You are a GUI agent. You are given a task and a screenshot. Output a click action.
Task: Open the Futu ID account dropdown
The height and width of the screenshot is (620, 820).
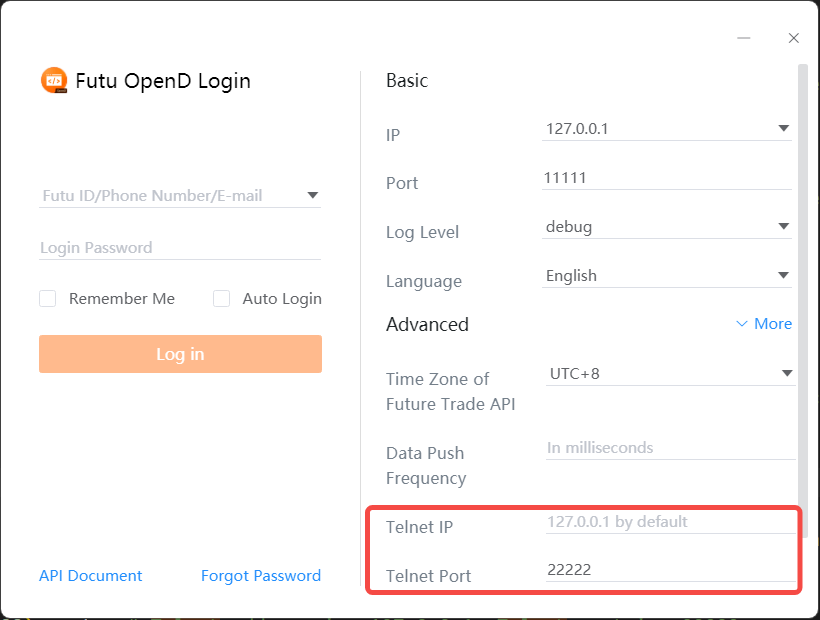click(x=312, y=196)
